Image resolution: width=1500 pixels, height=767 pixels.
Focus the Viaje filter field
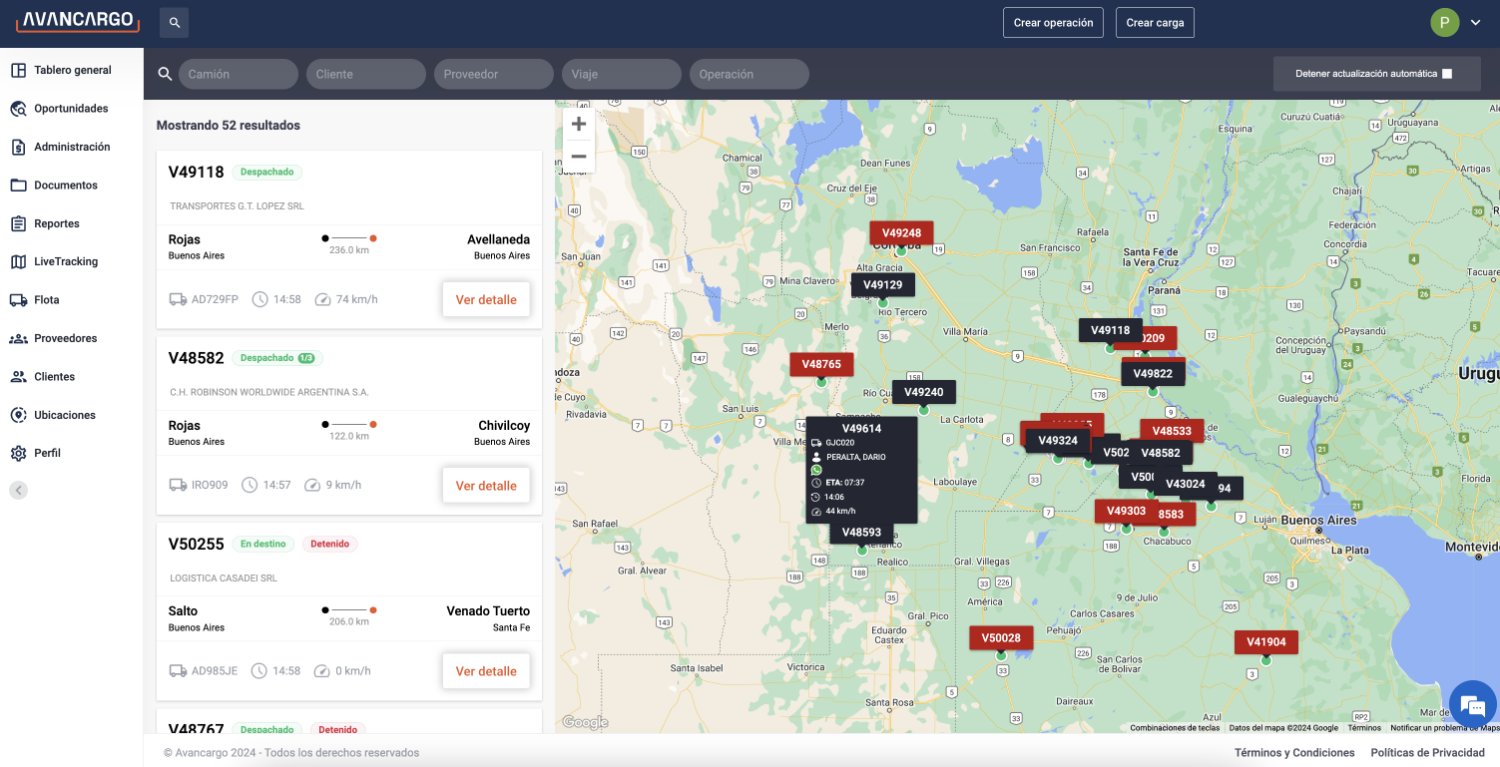tap(622, 74)
